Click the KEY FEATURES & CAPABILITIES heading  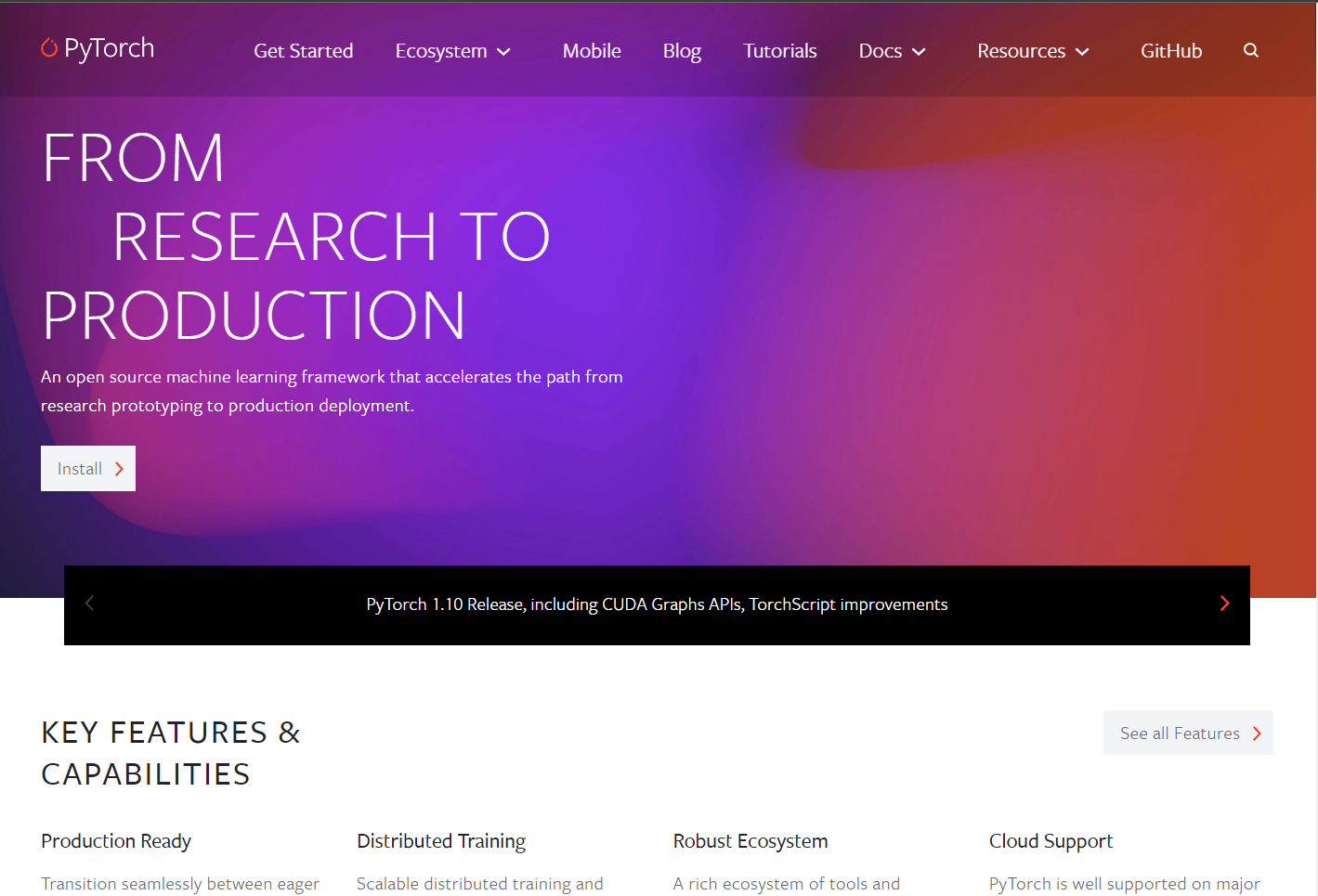pyautogui.click(x=171, y=753)
